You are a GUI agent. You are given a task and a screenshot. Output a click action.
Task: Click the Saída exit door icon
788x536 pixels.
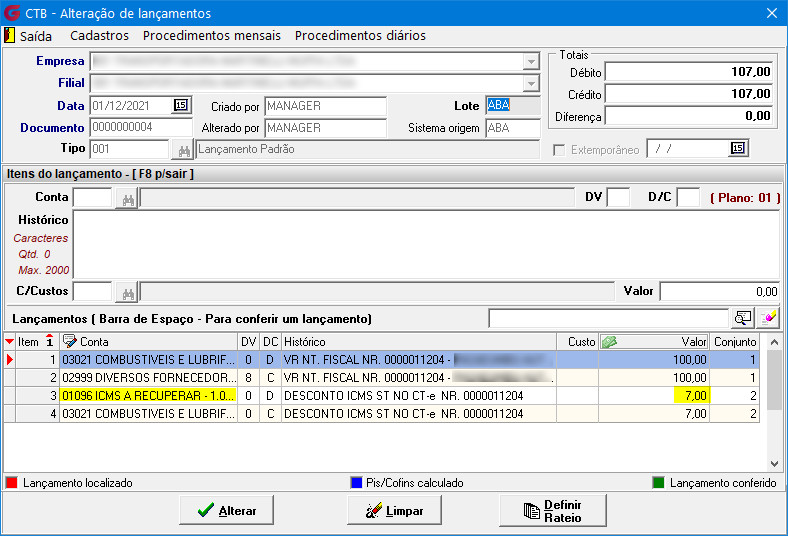tap(9, 35)
